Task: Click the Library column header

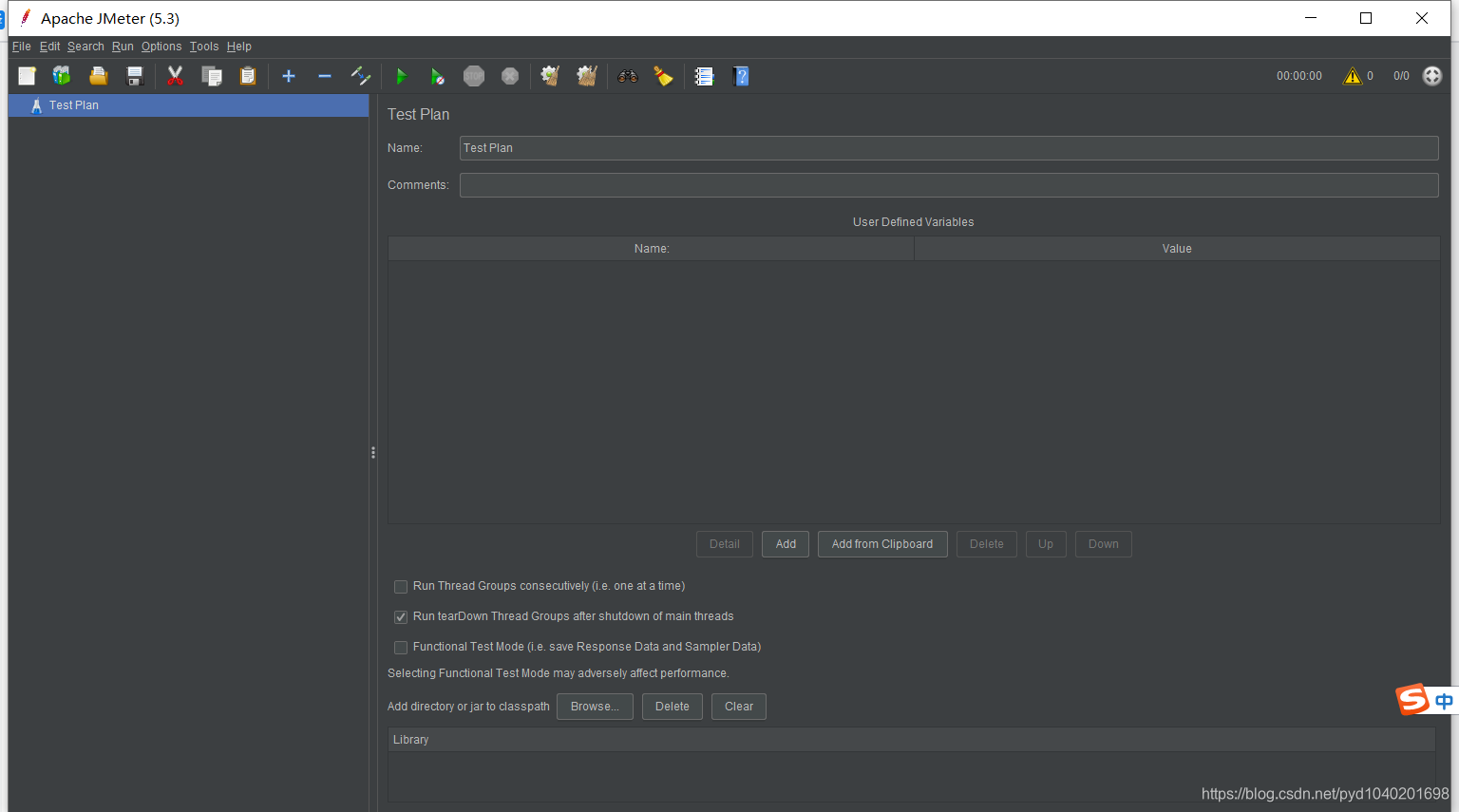Action: (912, 740)
